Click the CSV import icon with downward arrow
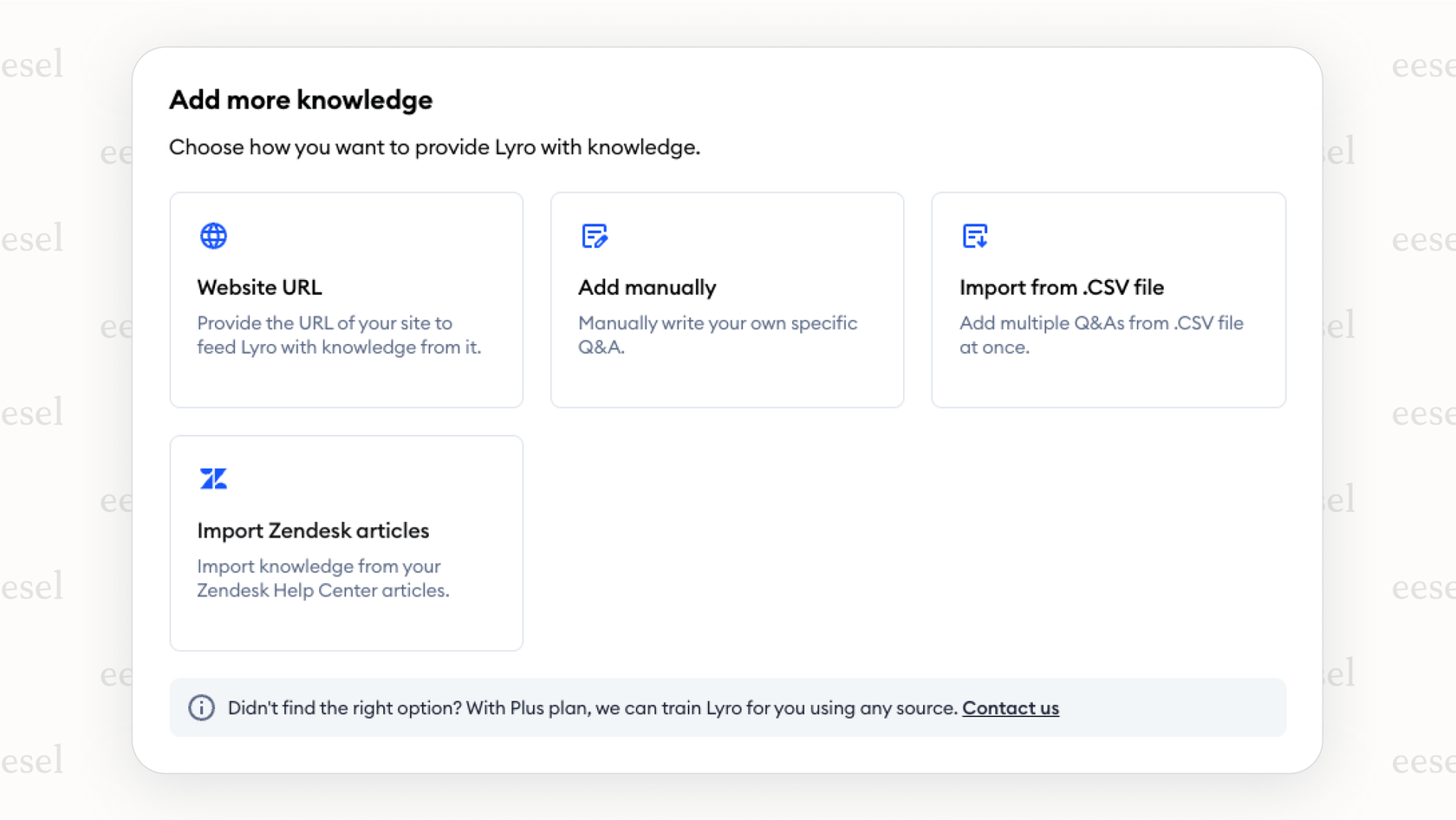This screenshot has height=820, width=1456. [975, 235]
